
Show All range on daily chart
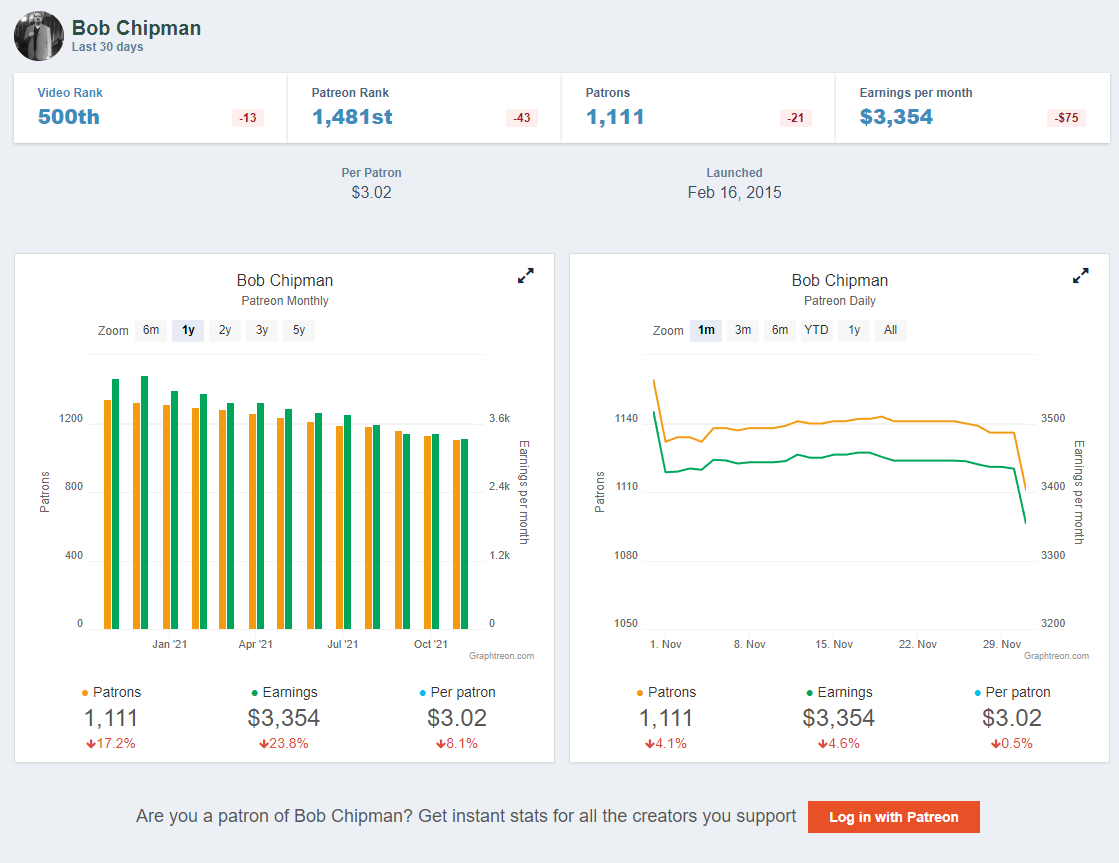point(891,330)
